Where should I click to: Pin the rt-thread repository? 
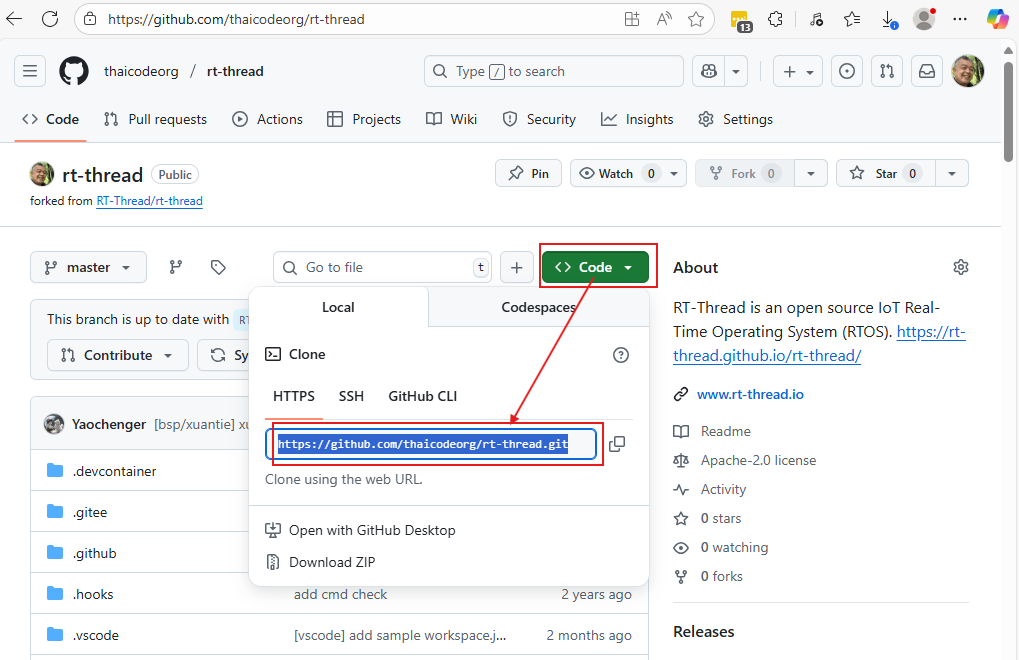click(x=528, y=172)
